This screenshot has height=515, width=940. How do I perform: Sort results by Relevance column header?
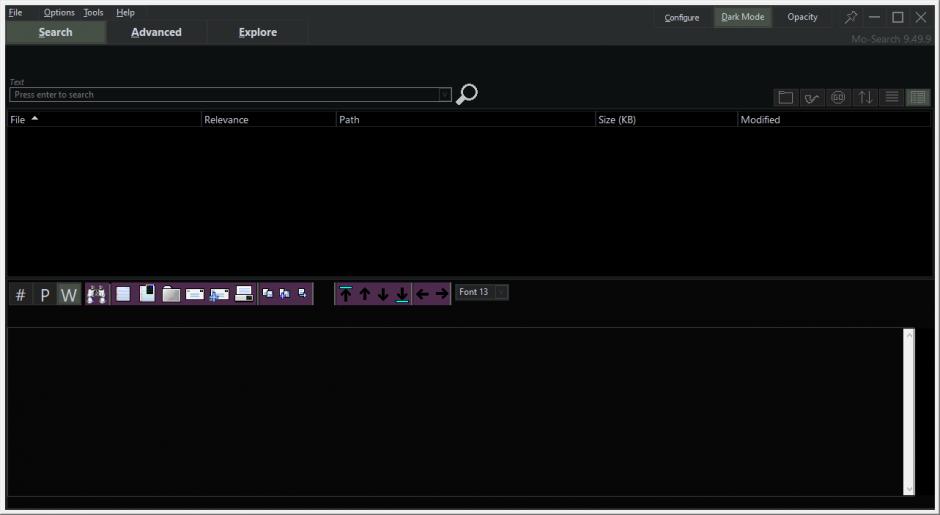tap(269, 119)
